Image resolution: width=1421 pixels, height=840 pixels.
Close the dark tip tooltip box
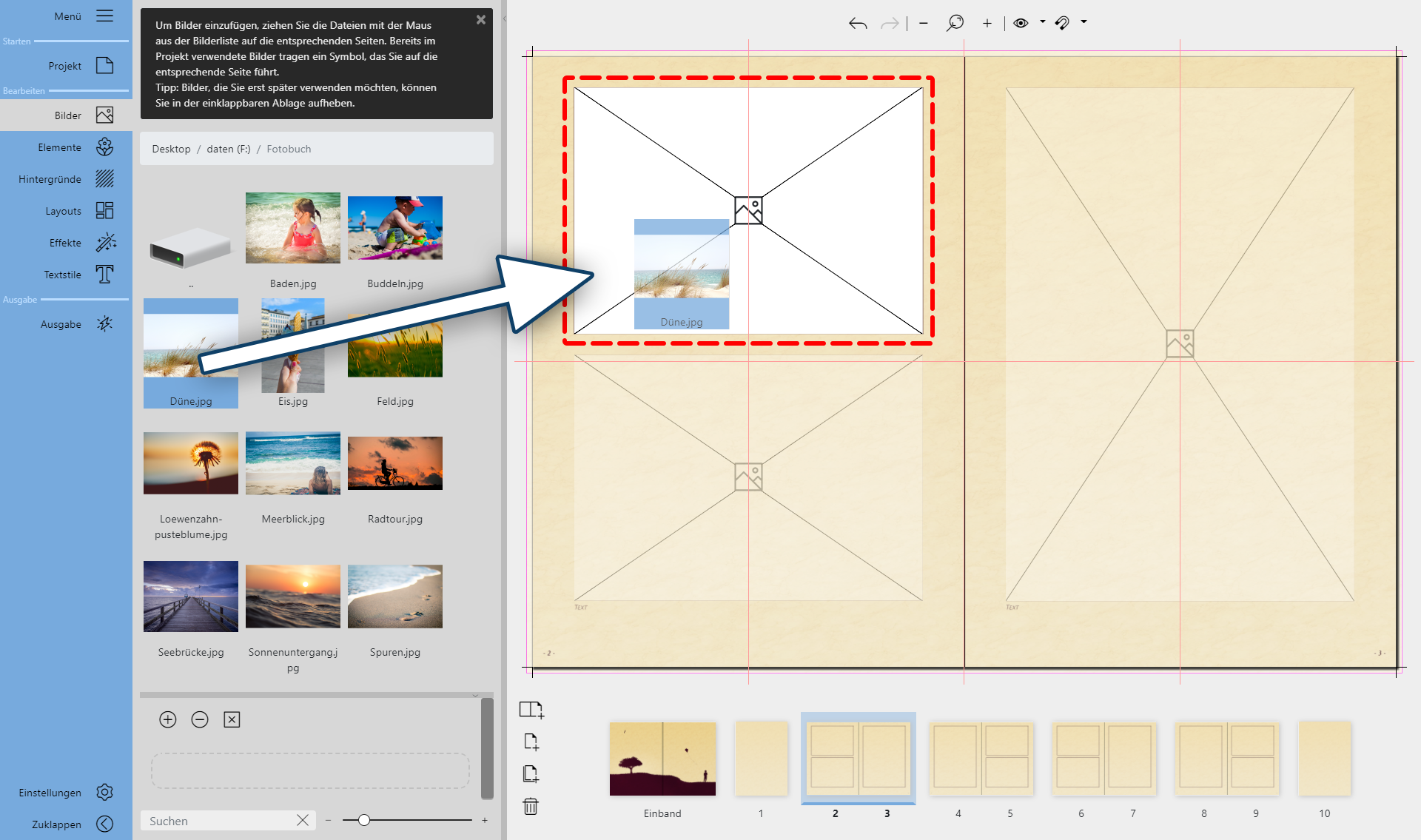pos(481,20)
